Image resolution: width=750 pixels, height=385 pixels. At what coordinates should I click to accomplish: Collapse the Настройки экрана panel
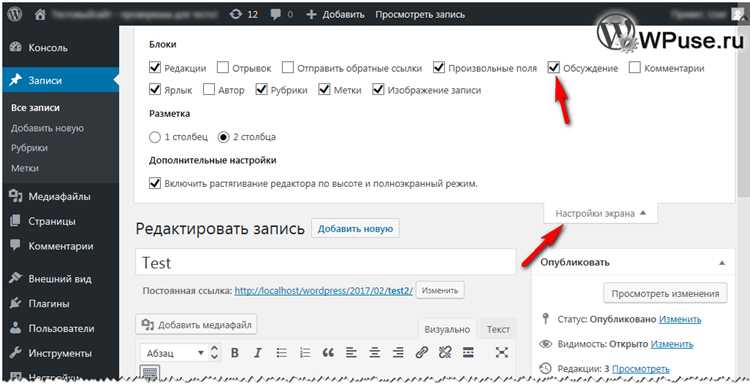(x=600, y=213)
